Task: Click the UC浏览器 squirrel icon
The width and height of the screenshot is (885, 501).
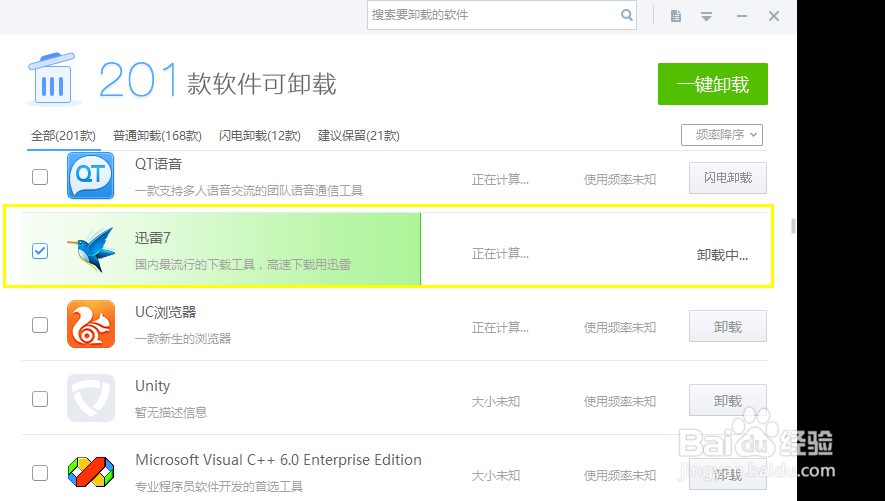Action: pyautogui.click(x=91, y=324)
